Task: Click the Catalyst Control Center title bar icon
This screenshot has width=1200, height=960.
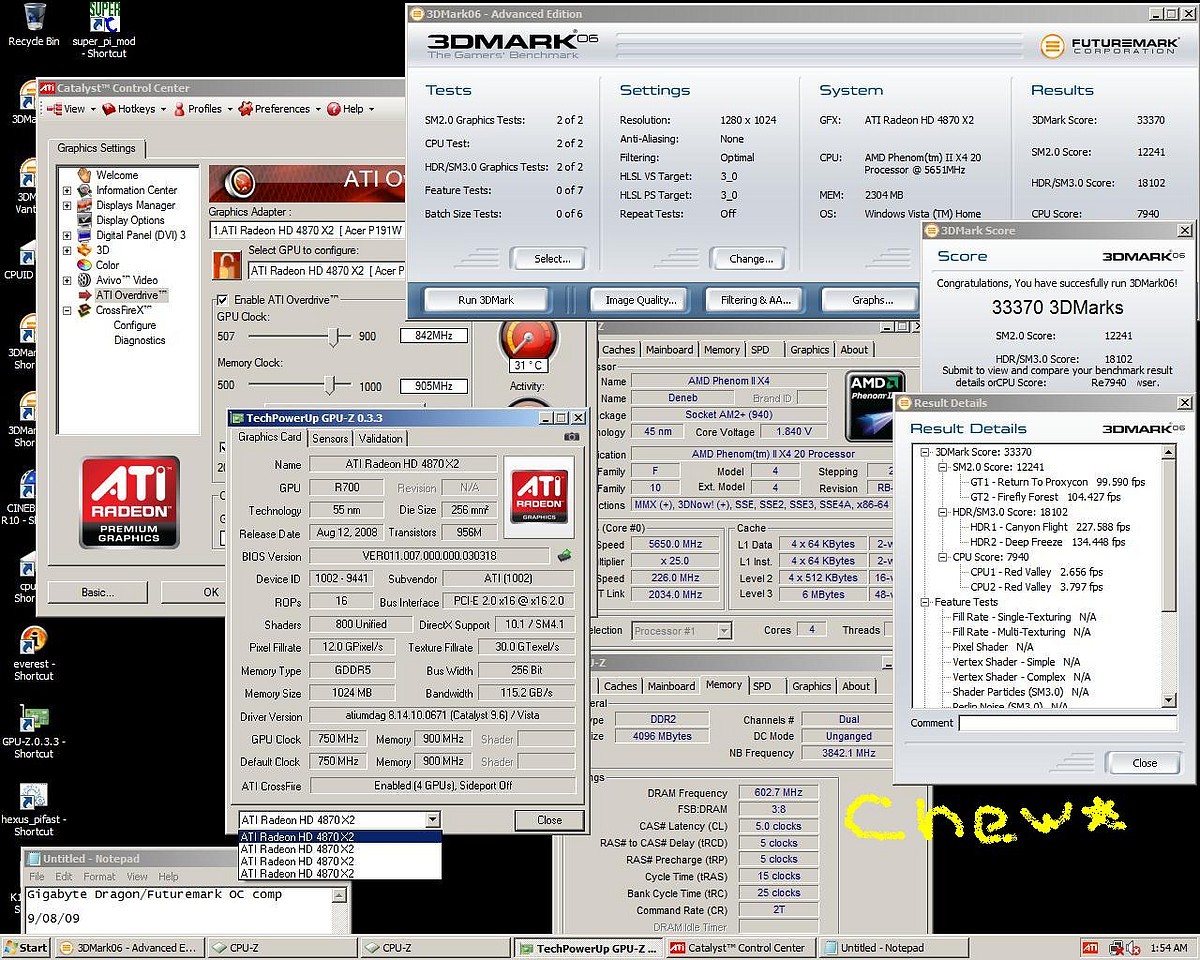Action: pos(48,88)
